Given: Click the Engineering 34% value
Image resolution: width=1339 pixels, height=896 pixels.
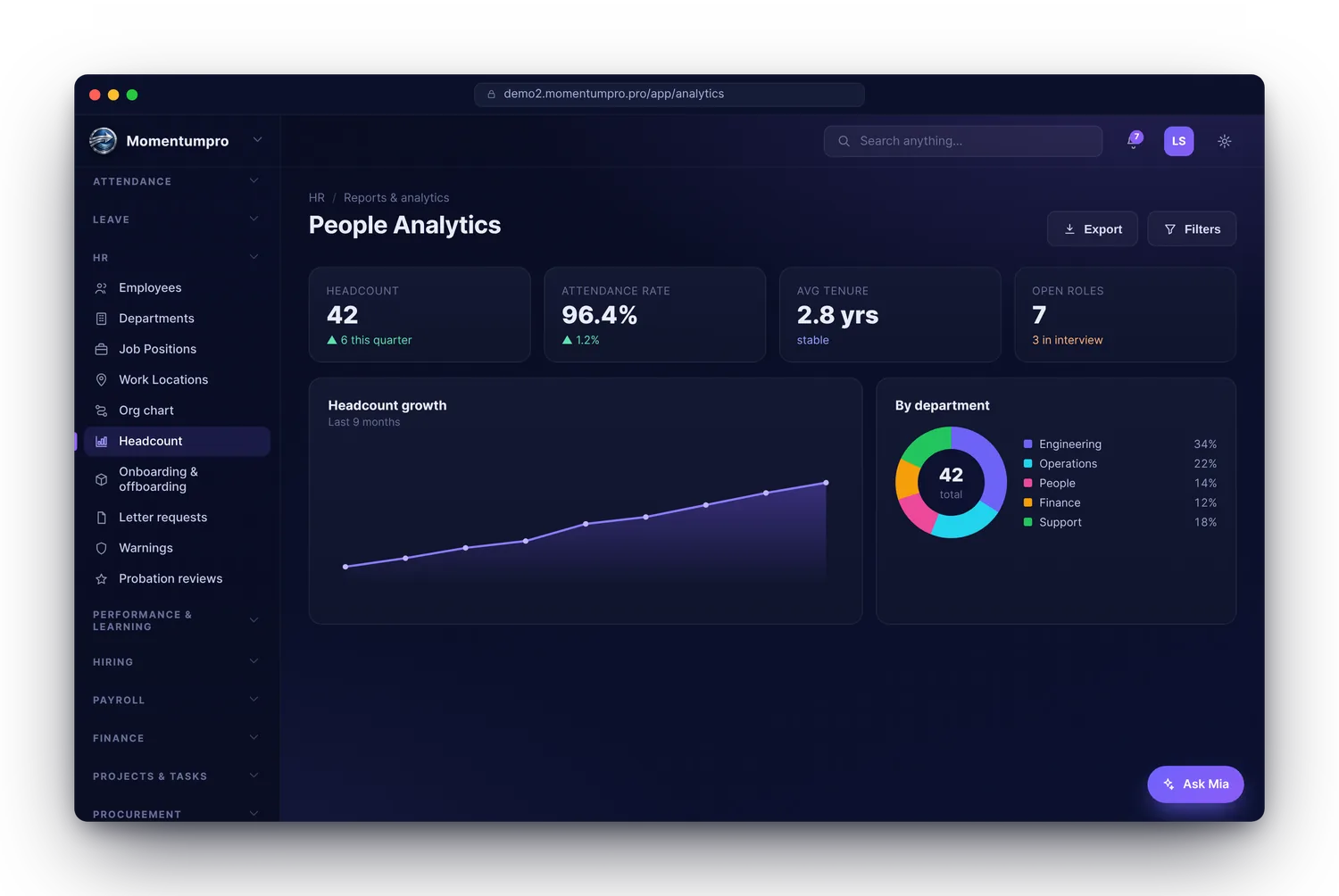Looking at the screenshot, I should click(1205, 444).
